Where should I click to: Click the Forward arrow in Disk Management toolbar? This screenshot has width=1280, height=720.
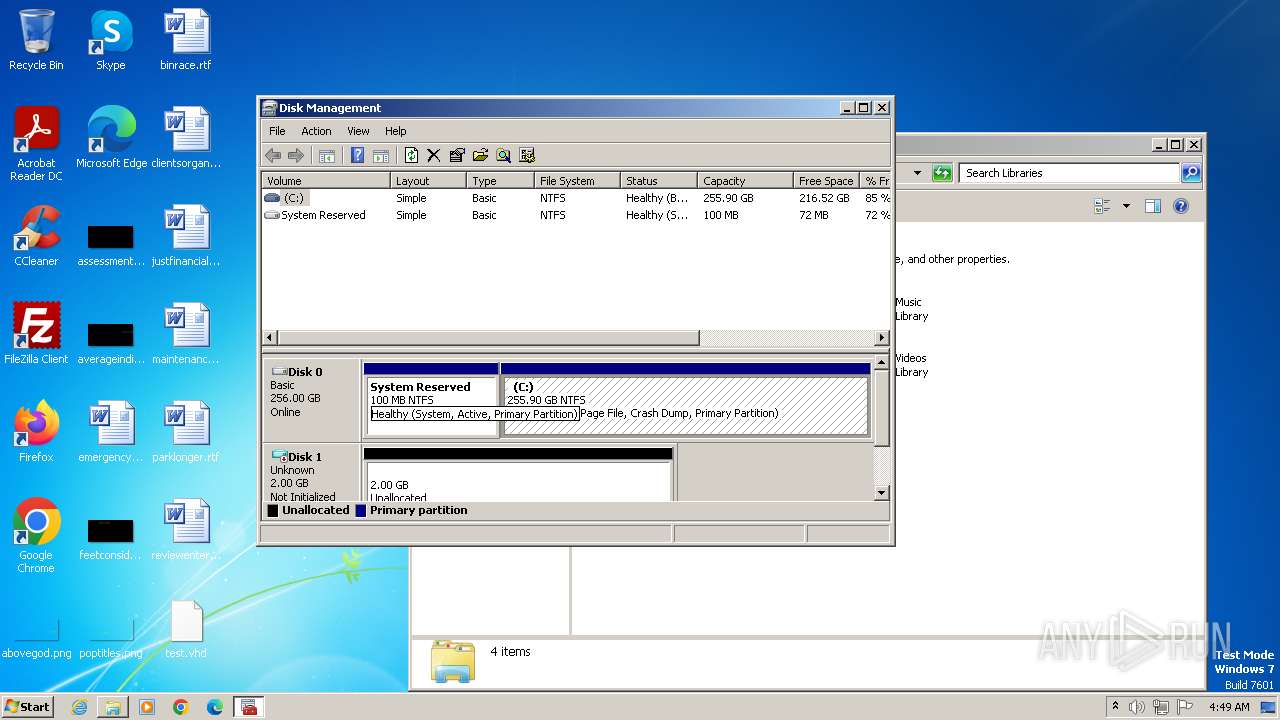point(295,155)
